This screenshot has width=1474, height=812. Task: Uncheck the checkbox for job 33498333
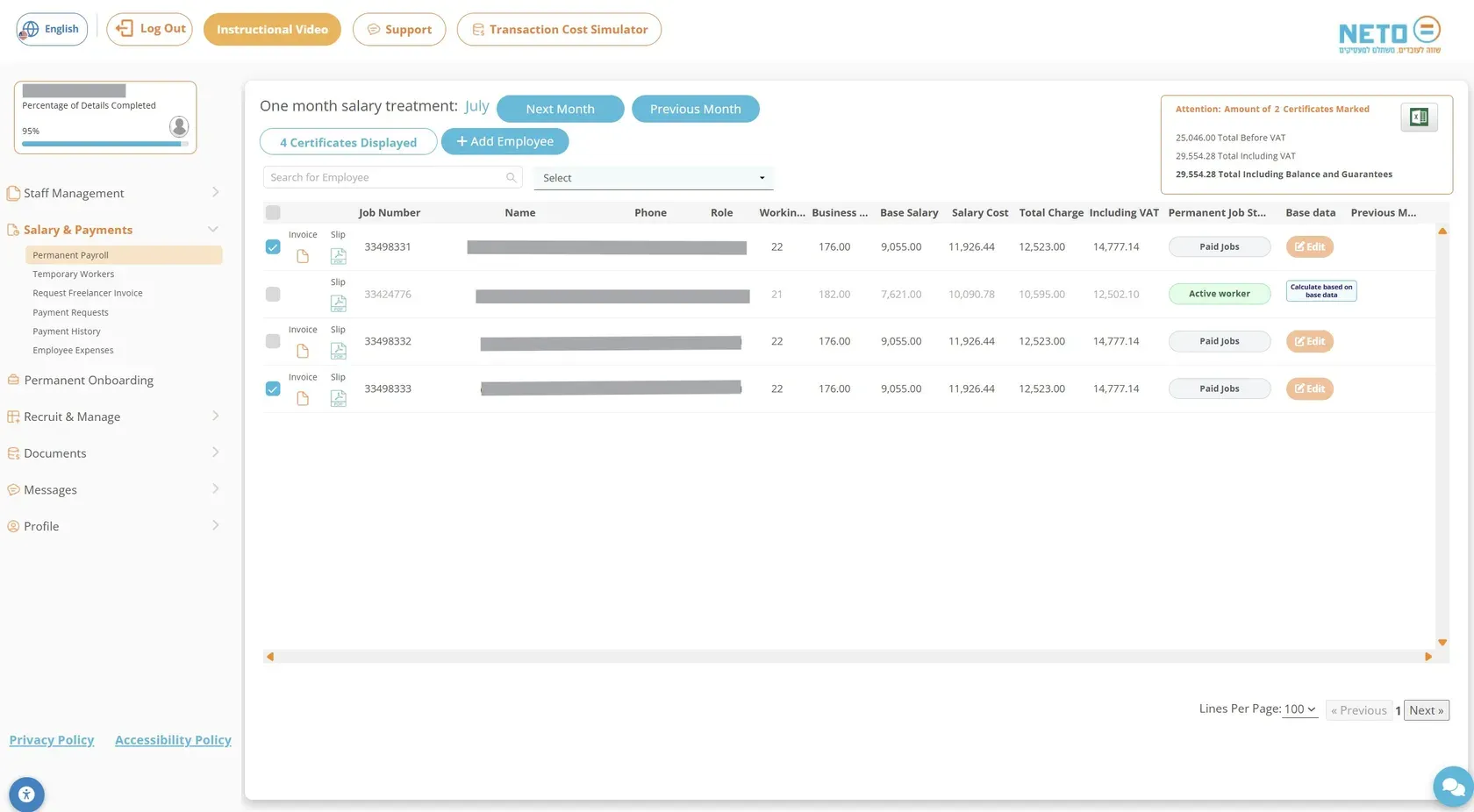[x=273, y=388]
